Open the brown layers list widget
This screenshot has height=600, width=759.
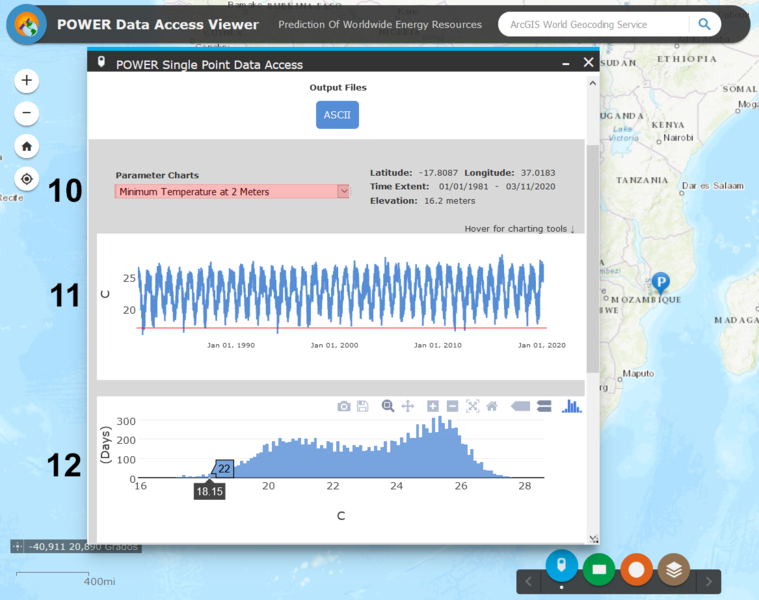point(674,570)
